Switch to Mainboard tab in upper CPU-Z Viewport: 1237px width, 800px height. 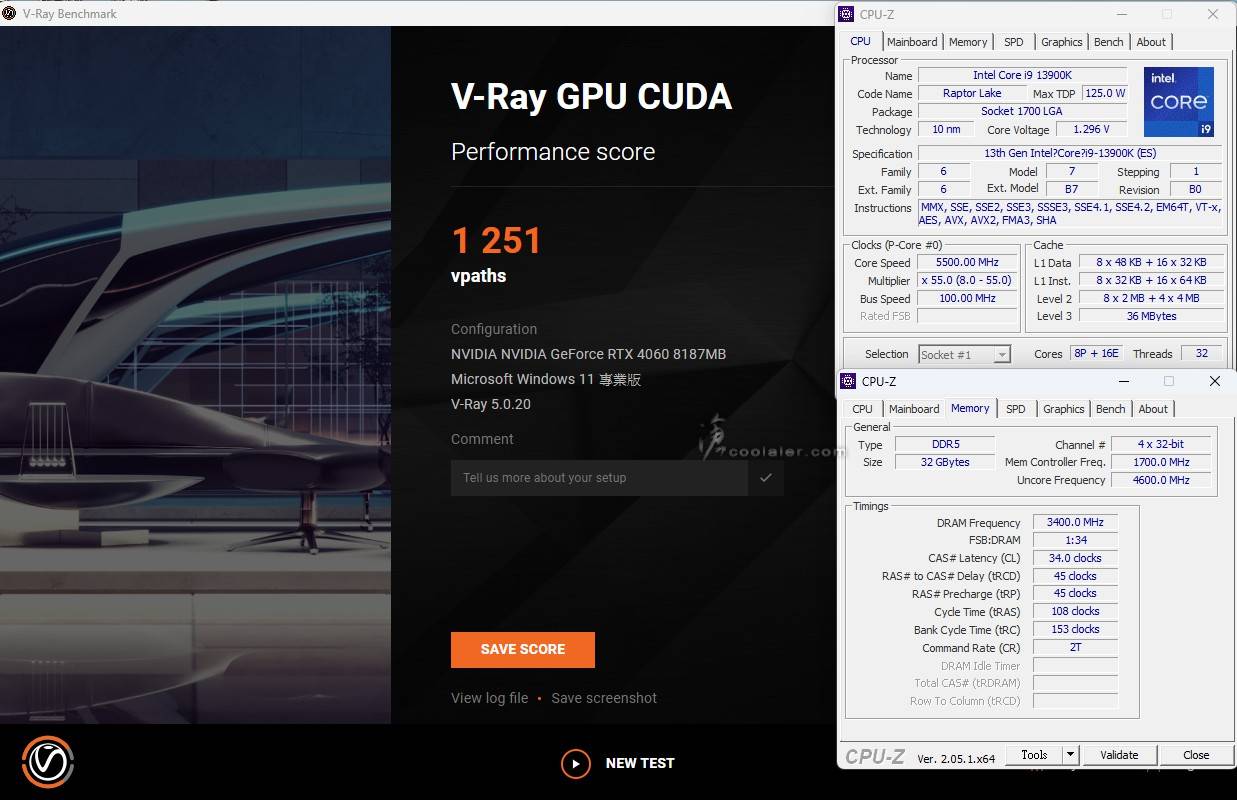pos(912,42)
